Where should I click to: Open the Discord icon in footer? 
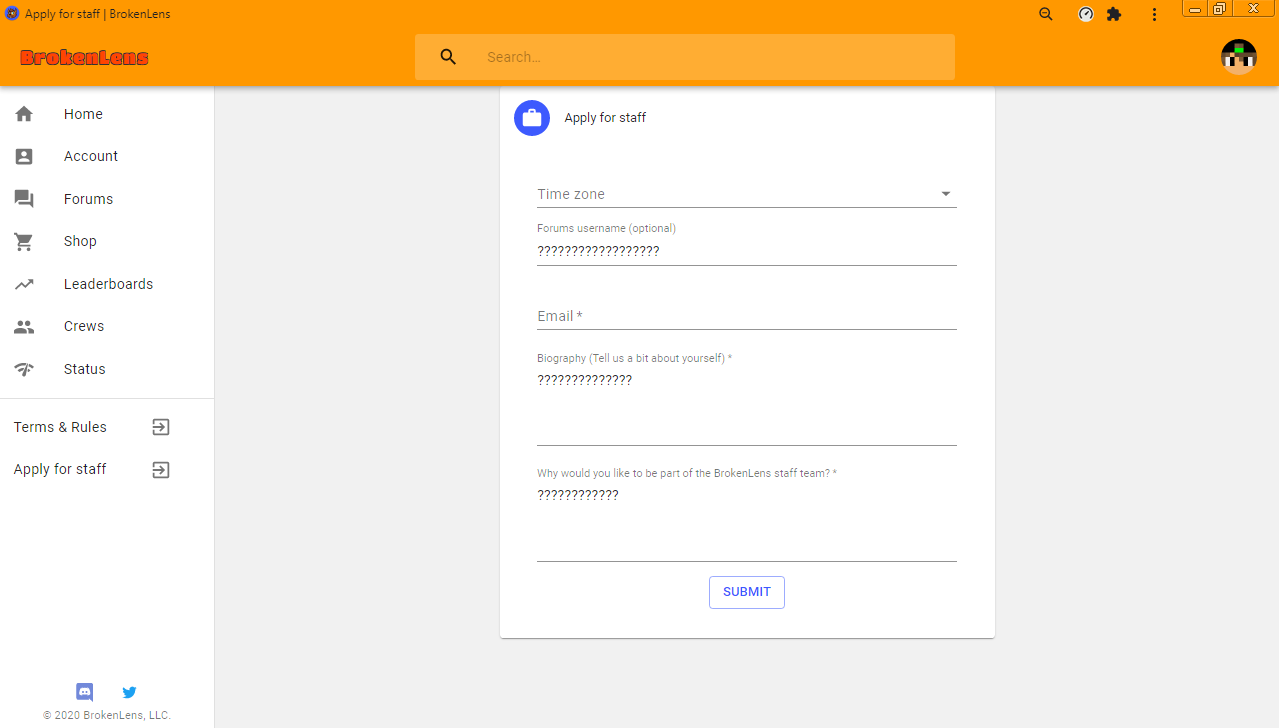(85, 691)
